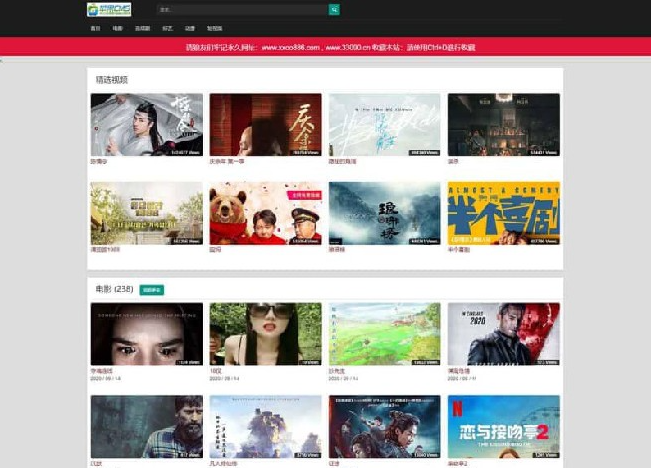651x468 pixels.
Task: Click the title under the bear poster
Action: click(215, 250)
